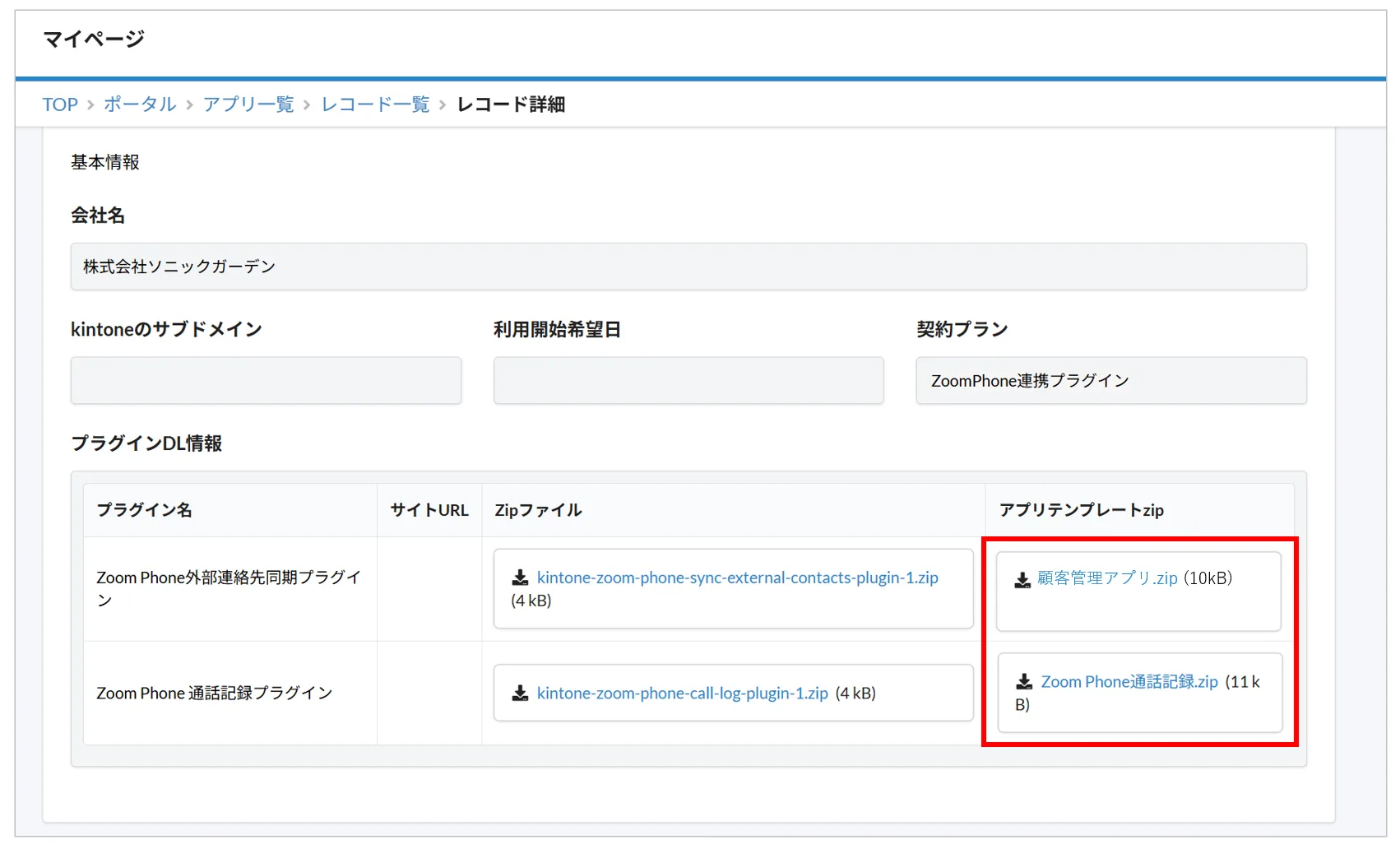The image size is (1400, 849).
Task: Download Zoom Phone通話記録.zip template link
Action: click(1129, 682)
